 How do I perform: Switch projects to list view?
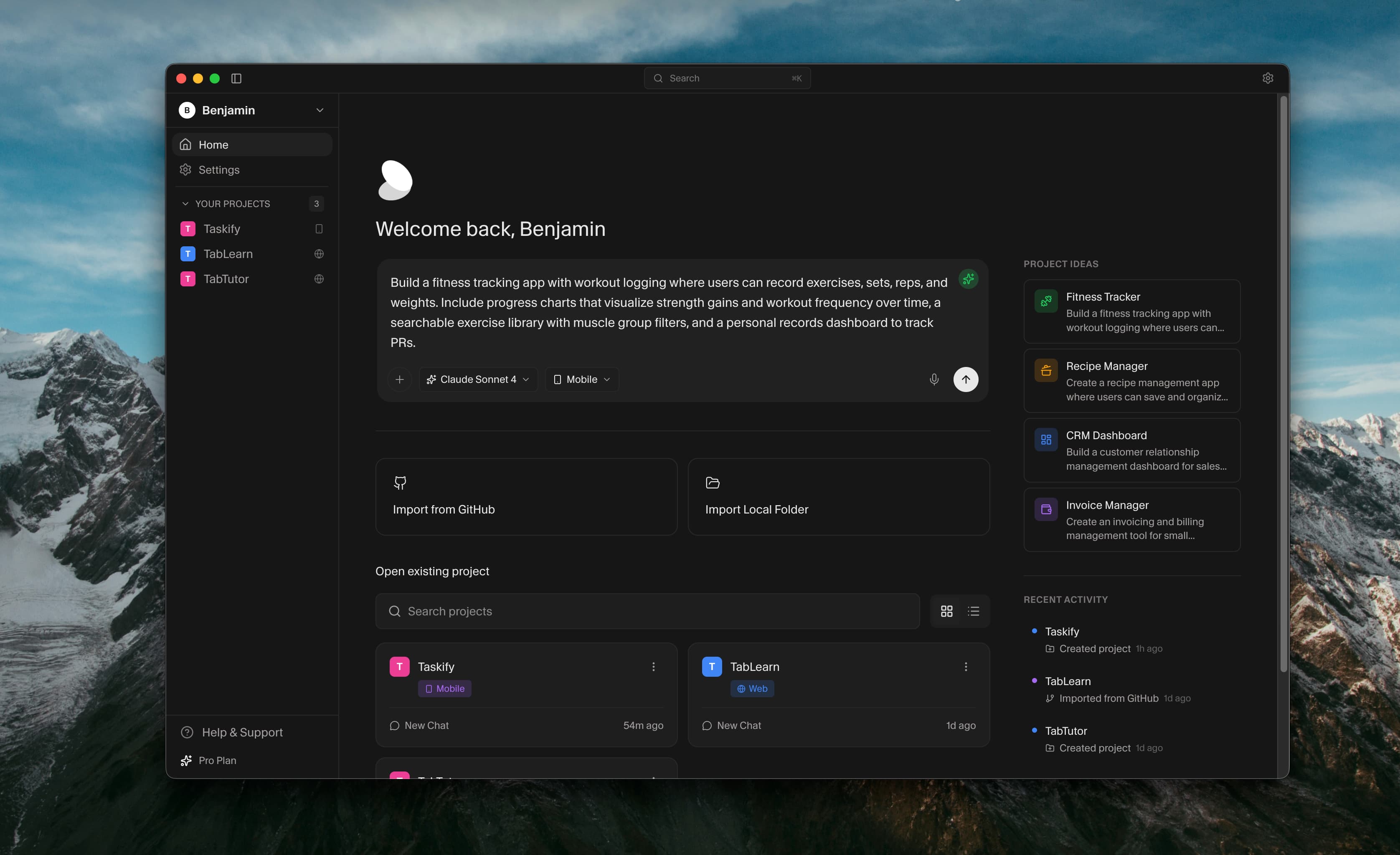pos(973,611)
